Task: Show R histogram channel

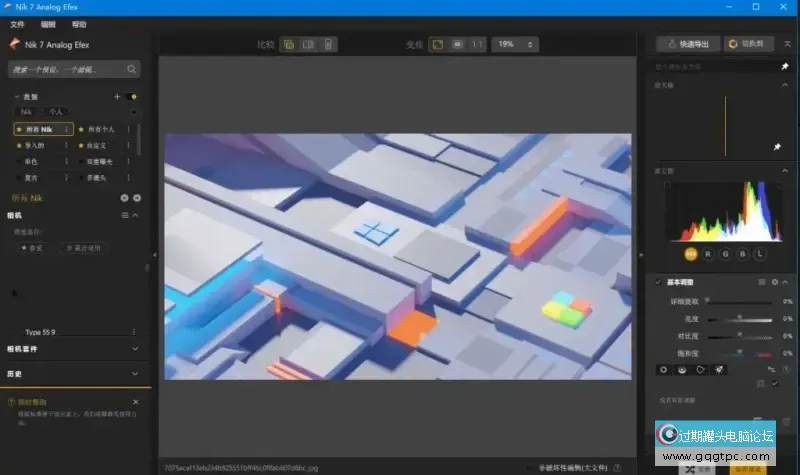Action: pos(708,254)
